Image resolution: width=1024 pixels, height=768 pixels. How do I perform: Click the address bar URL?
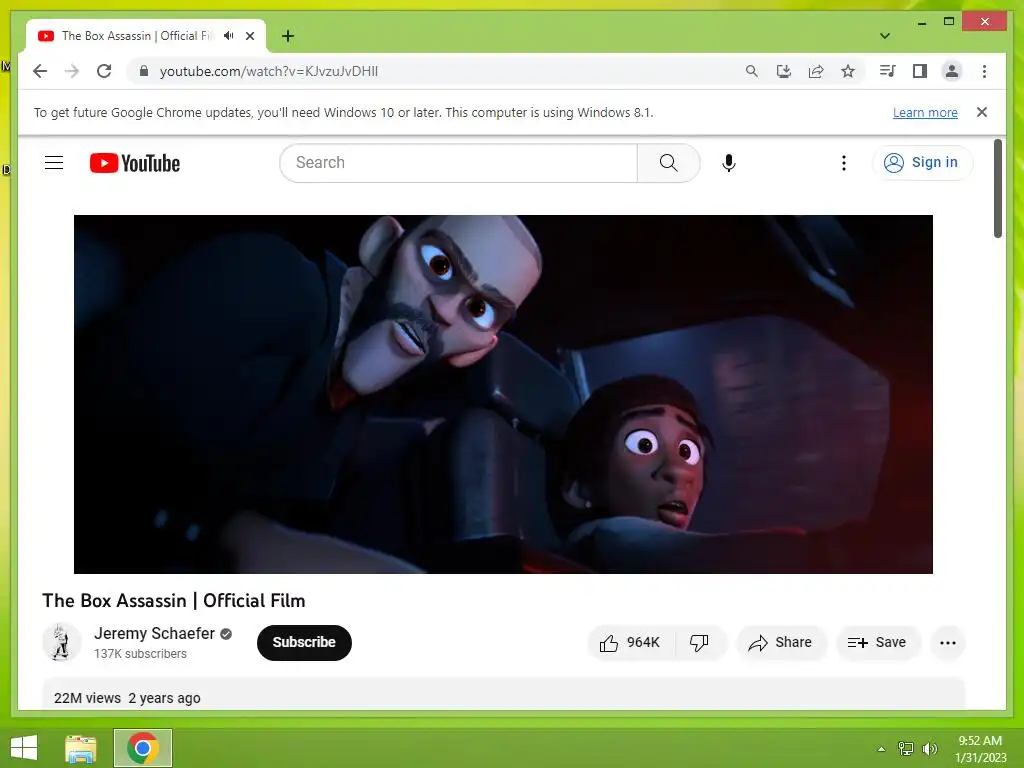click(268, 71)
